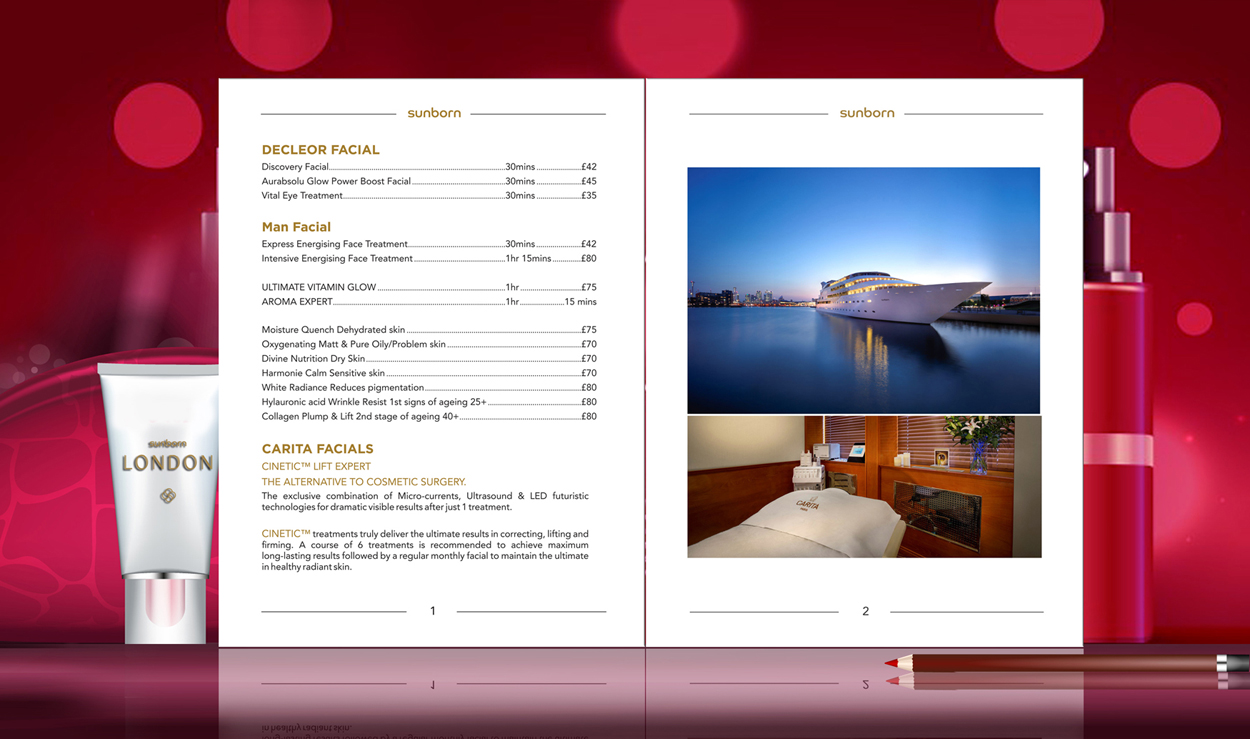
Task: Select the Discovery Facial price row
Action: 429,167
